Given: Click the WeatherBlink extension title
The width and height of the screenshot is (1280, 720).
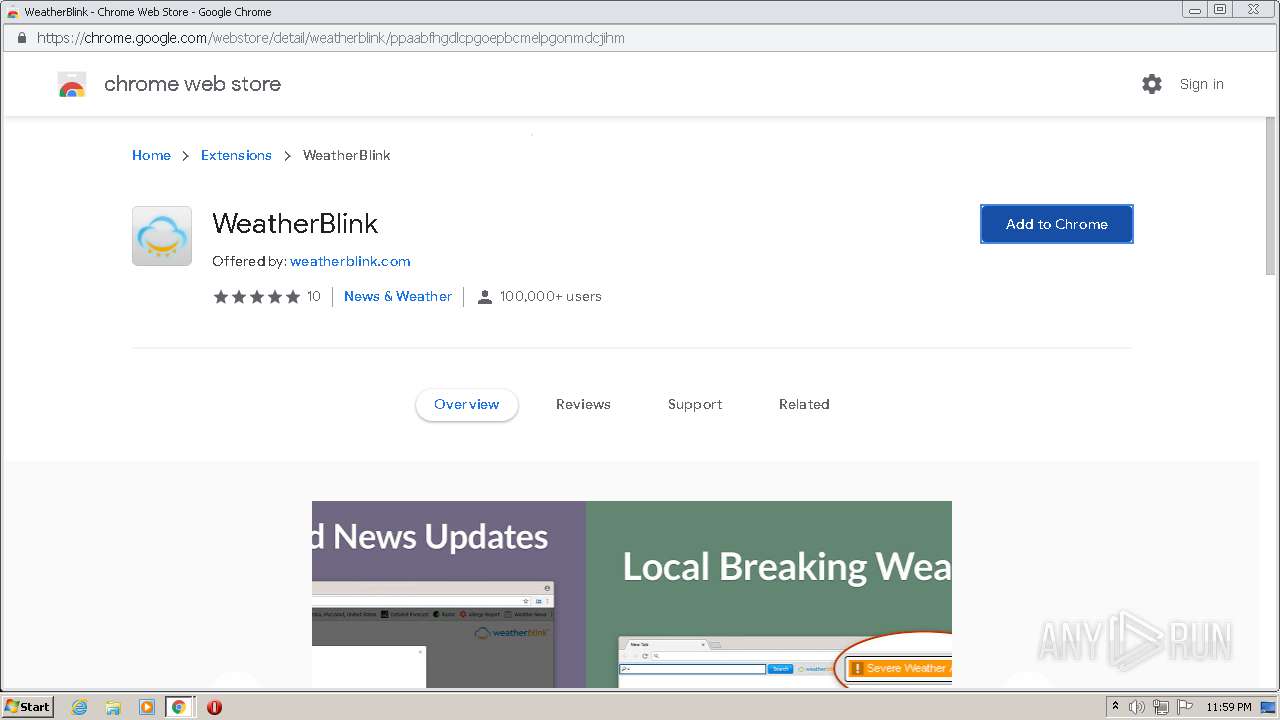Looking at the screenshot, I should (295, 223).
